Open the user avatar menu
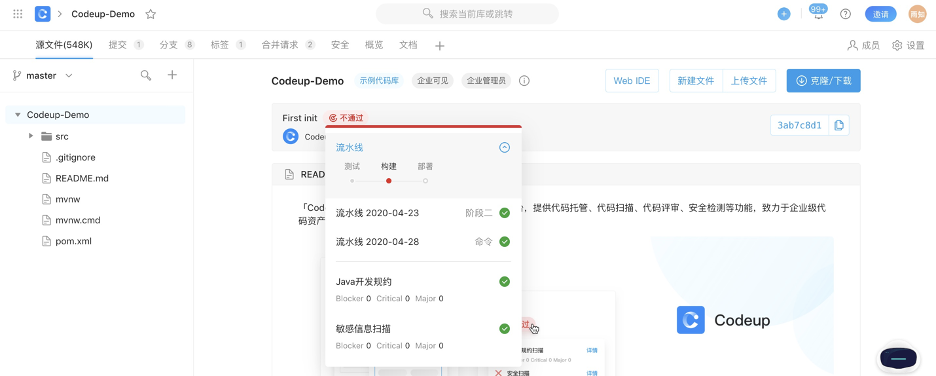936x376 pixels. click(917, 14)
